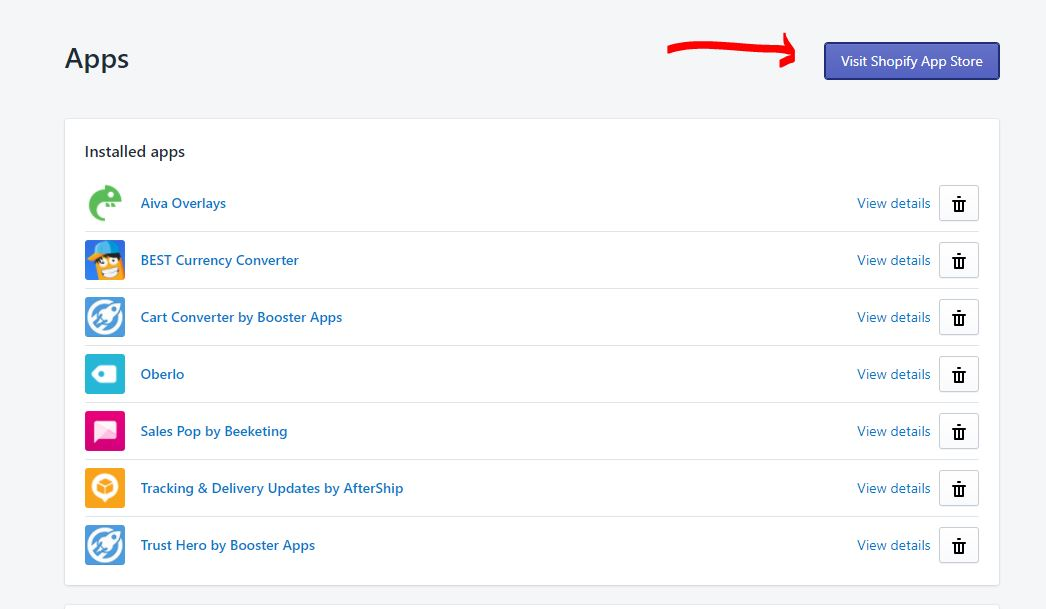1046x609 pixels.
Task: View details for Oberlo
Action: (x=893, y=374)
